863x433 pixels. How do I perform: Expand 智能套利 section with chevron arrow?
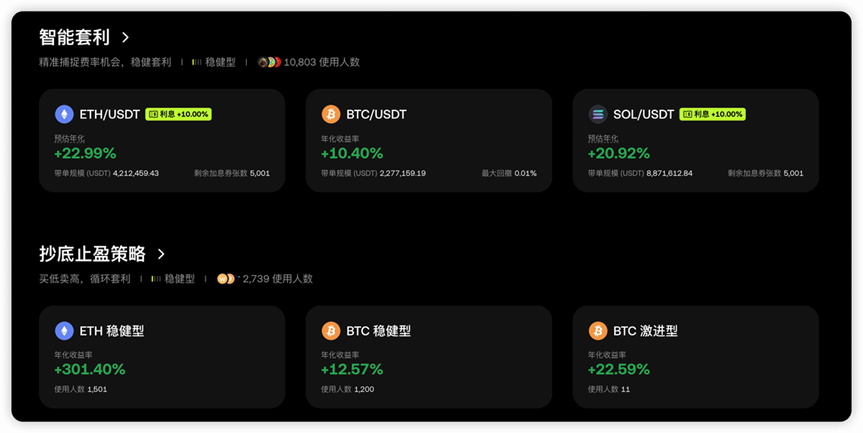tap(126, 37)
